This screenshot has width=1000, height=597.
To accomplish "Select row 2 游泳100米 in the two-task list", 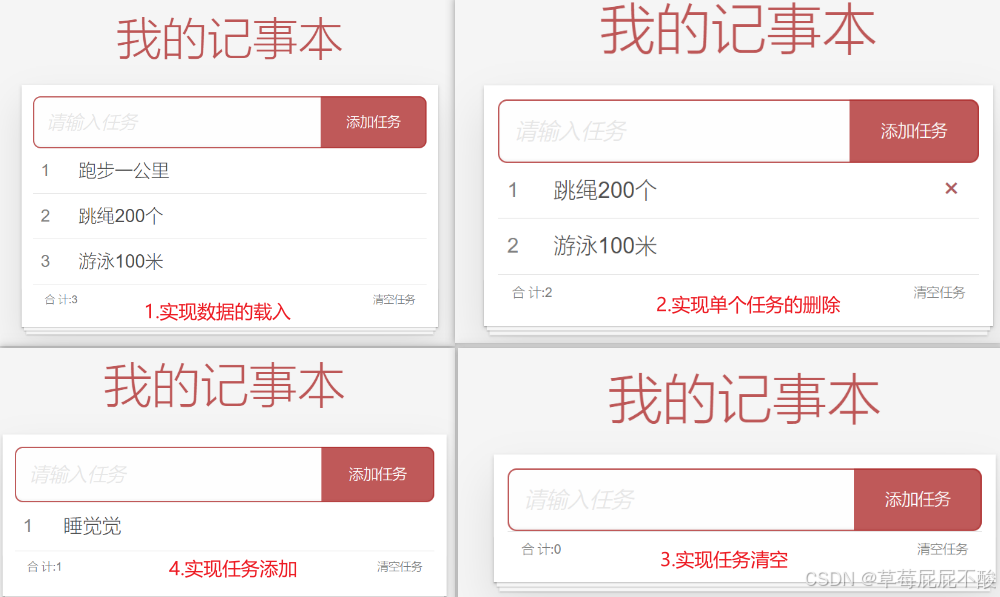I will point(739,246).
